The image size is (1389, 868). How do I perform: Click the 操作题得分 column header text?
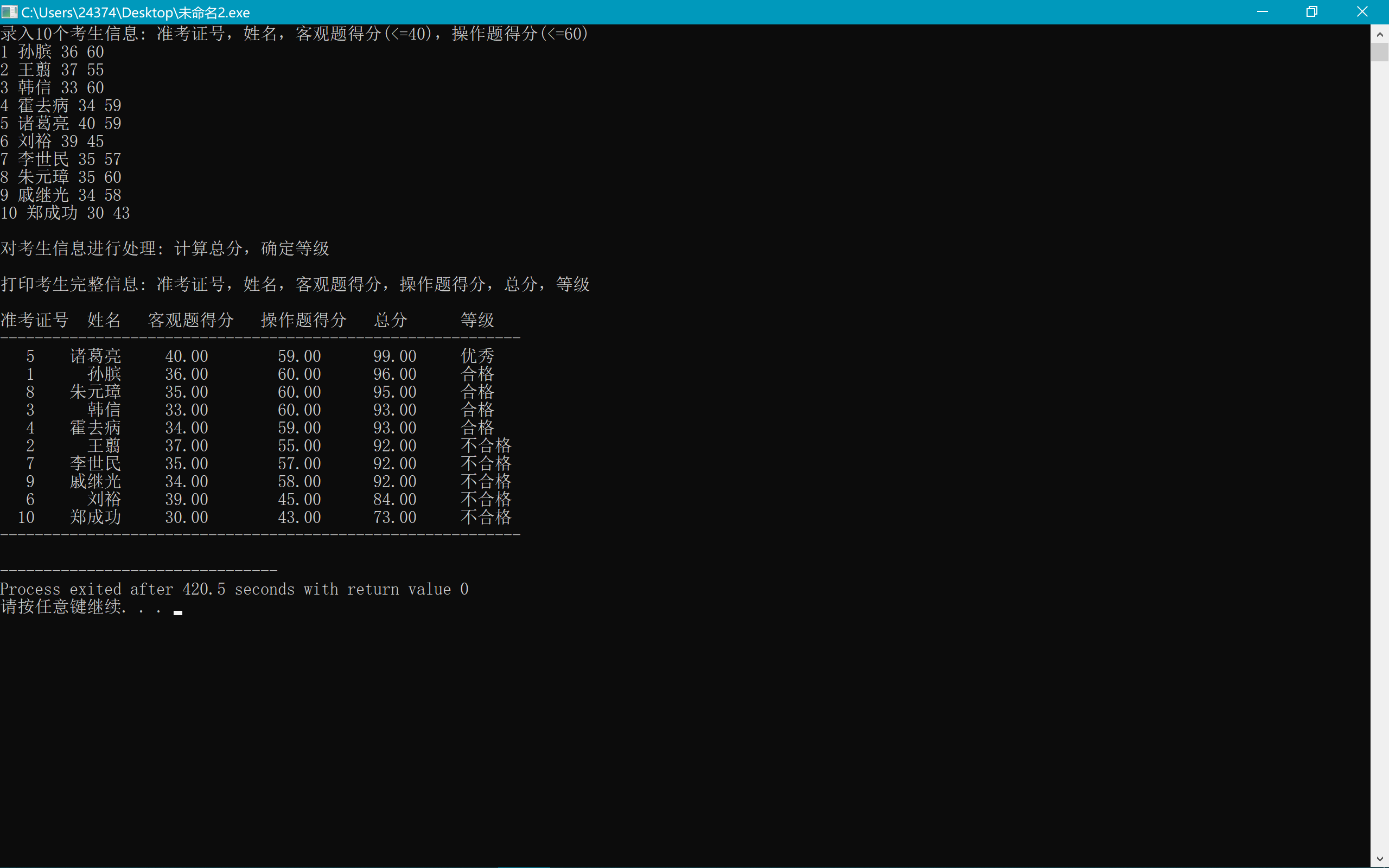304,320
